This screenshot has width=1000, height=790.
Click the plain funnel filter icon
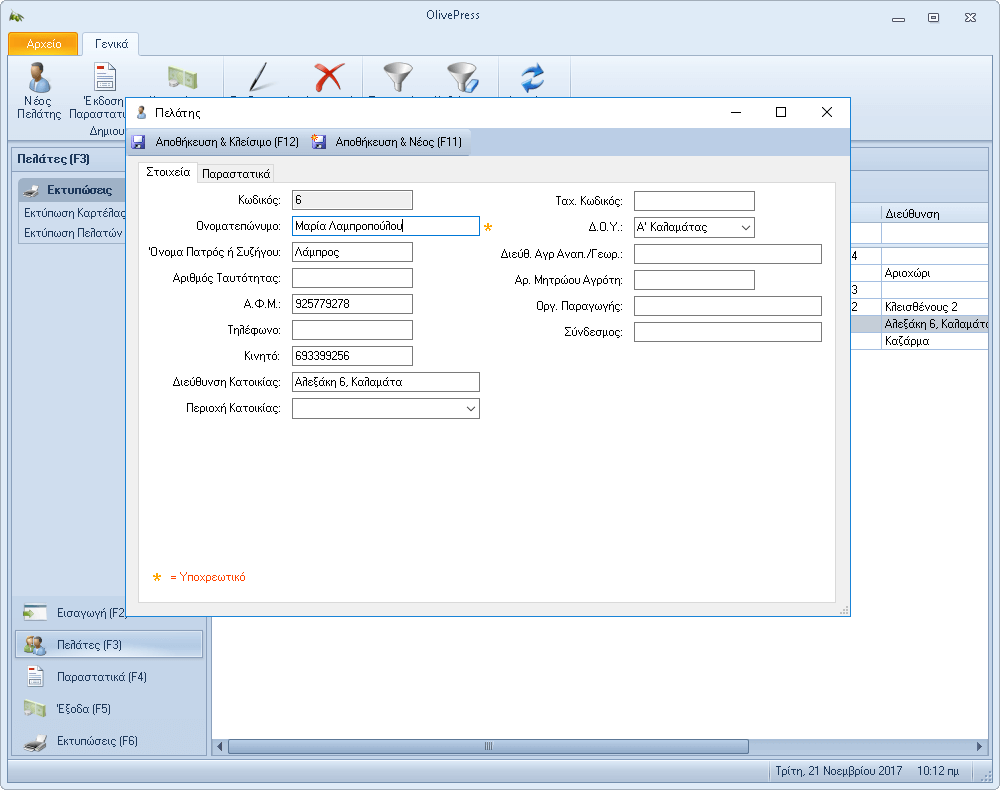(398, 78)
